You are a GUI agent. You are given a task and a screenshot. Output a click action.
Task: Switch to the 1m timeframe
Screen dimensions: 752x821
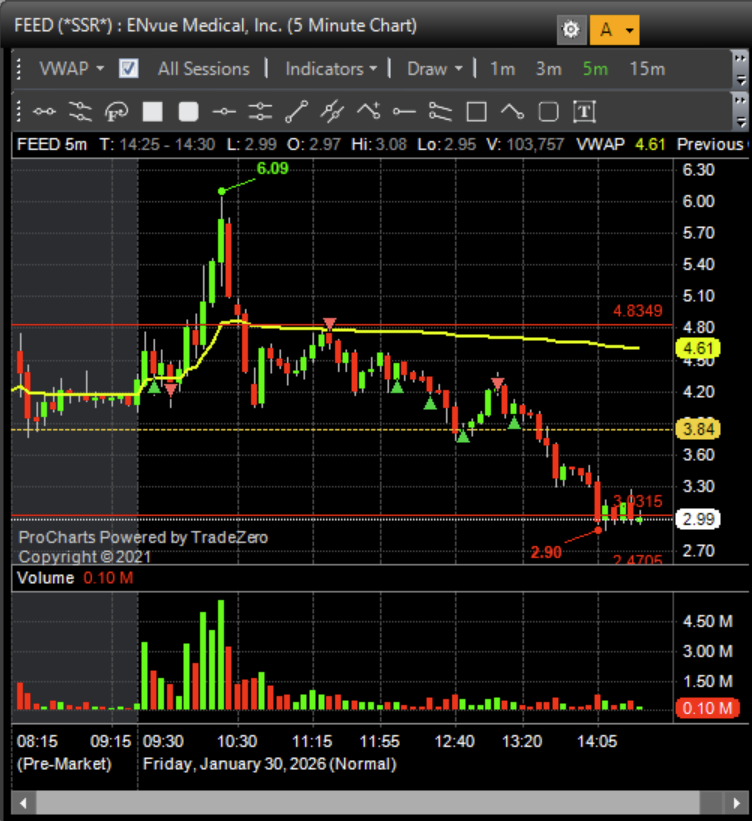pos(502,69)
